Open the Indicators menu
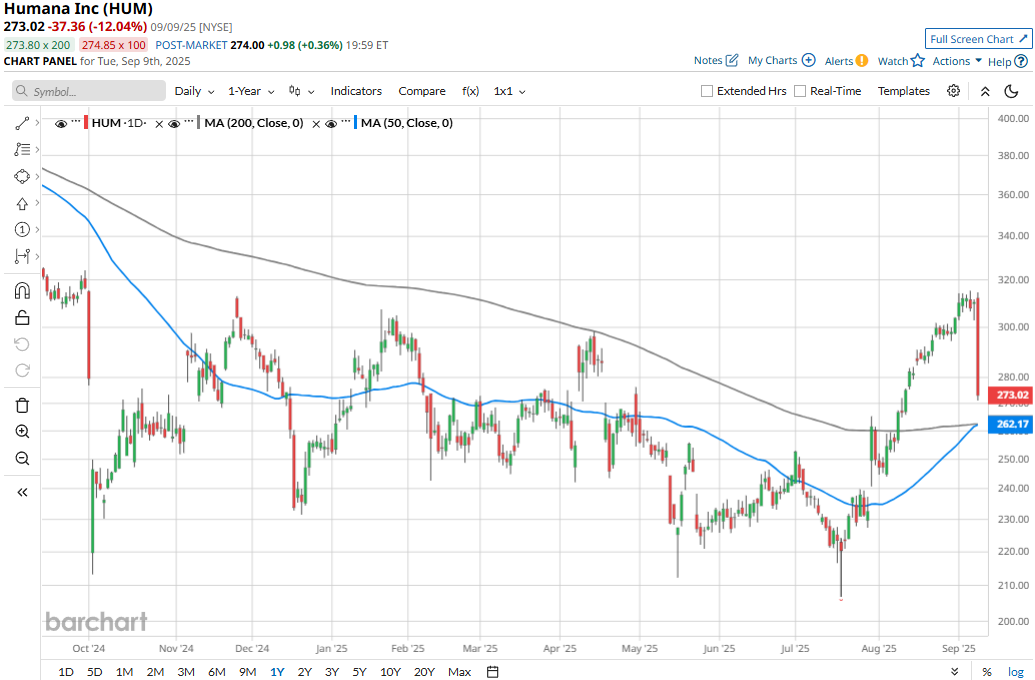This screenshot has height=680, width=1035. pos(356,91)
